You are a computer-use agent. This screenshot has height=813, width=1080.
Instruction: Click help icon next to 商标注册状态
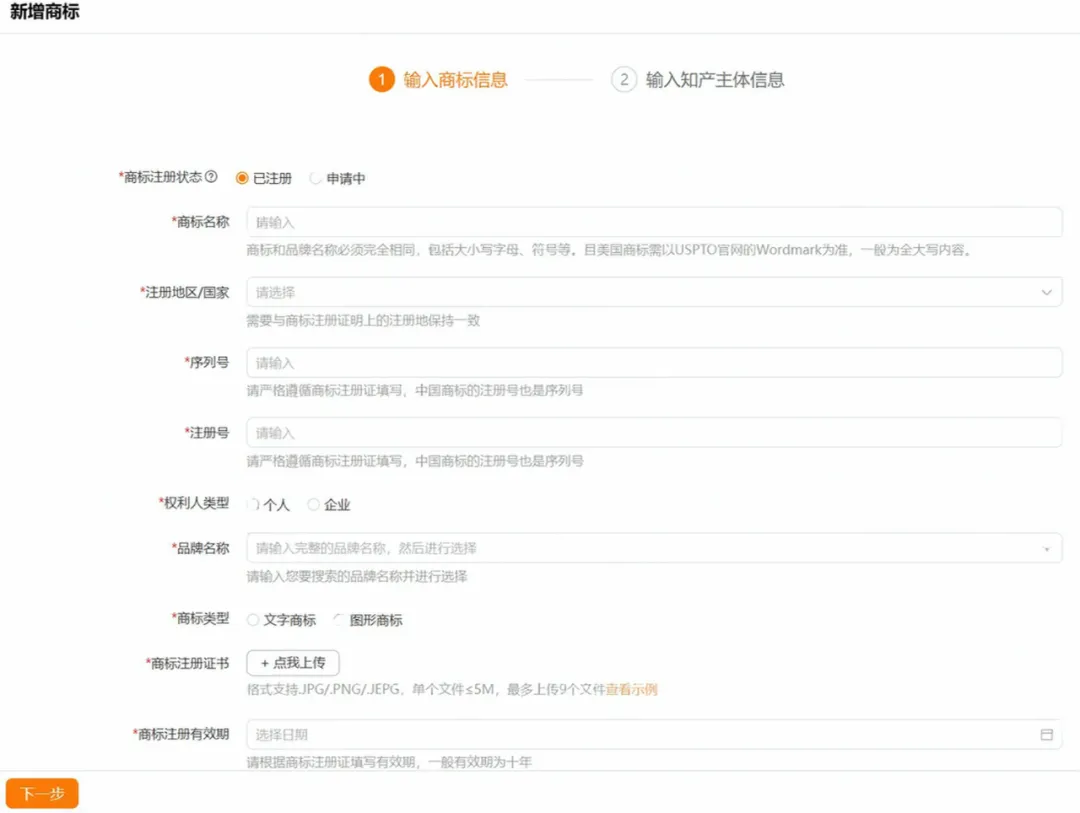coord(211,176)
